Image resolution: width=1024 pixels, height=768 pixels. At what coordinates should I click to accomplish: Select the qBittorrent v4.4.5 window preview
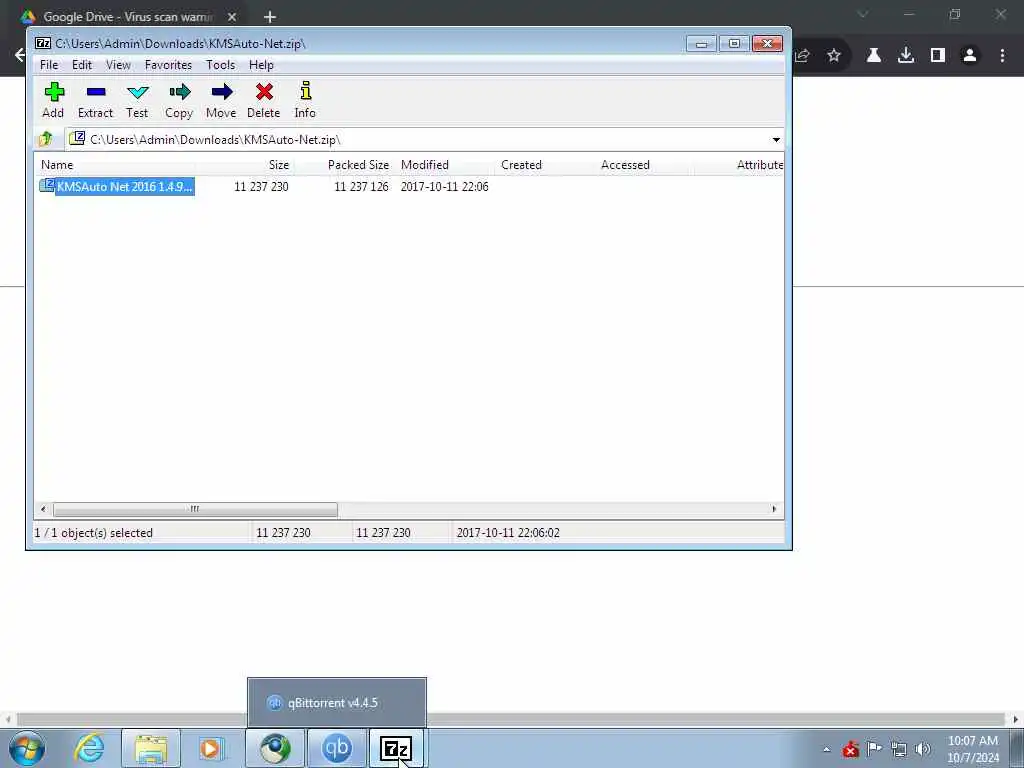tap(337, 703)
